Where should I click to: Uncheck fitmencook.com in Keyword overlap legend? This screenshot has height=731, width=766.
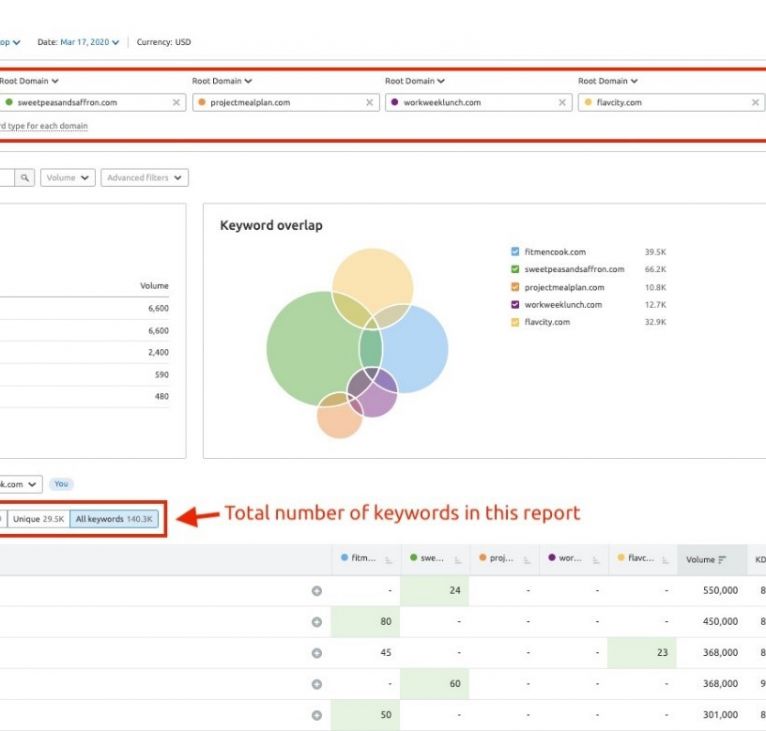(515, 252)
